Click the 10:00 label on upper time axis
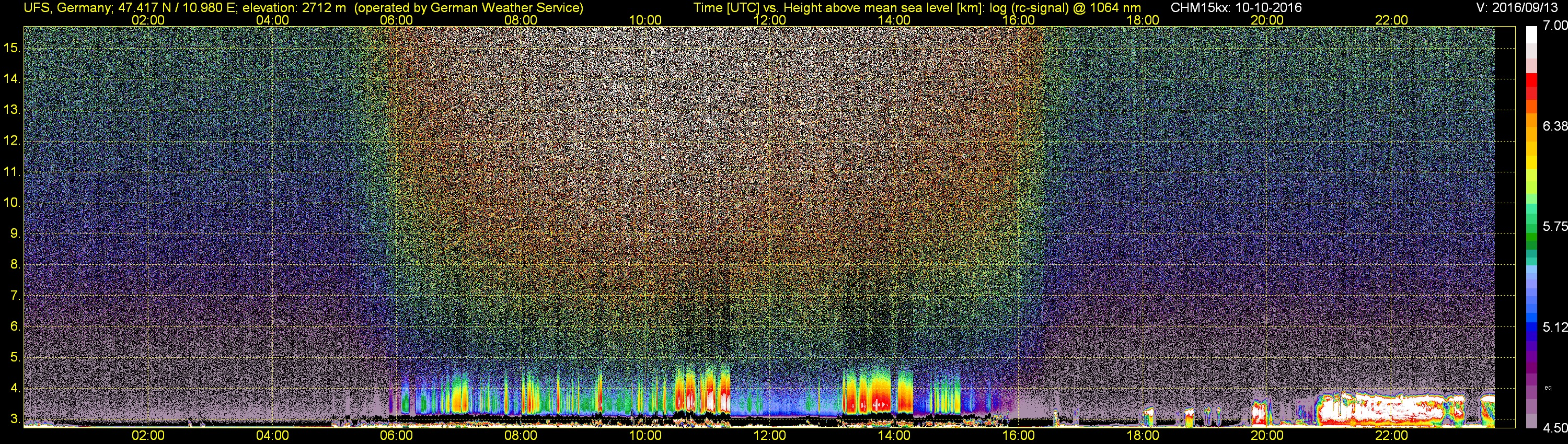The height and width of the screenshot is (444, 1568). click(x=645, y=20)
